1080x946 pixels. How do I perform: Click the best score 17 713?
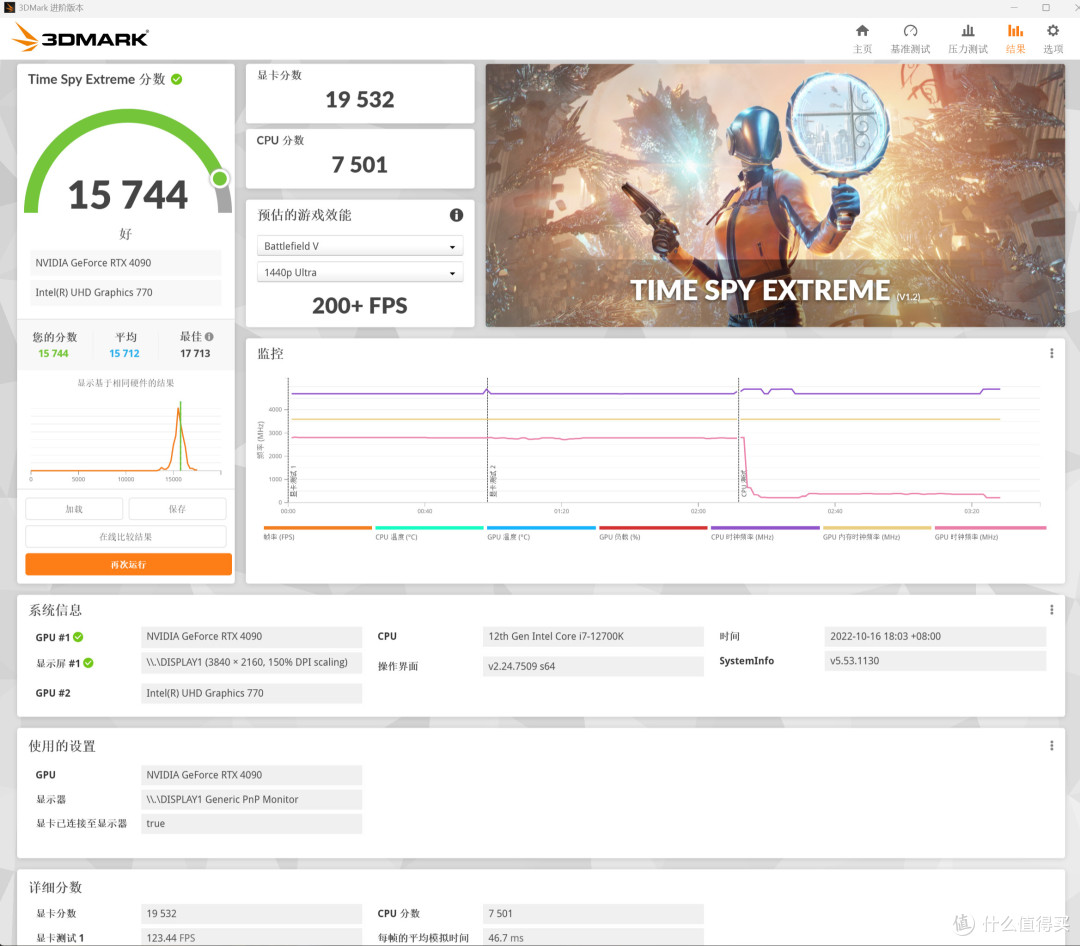[195, 353]
